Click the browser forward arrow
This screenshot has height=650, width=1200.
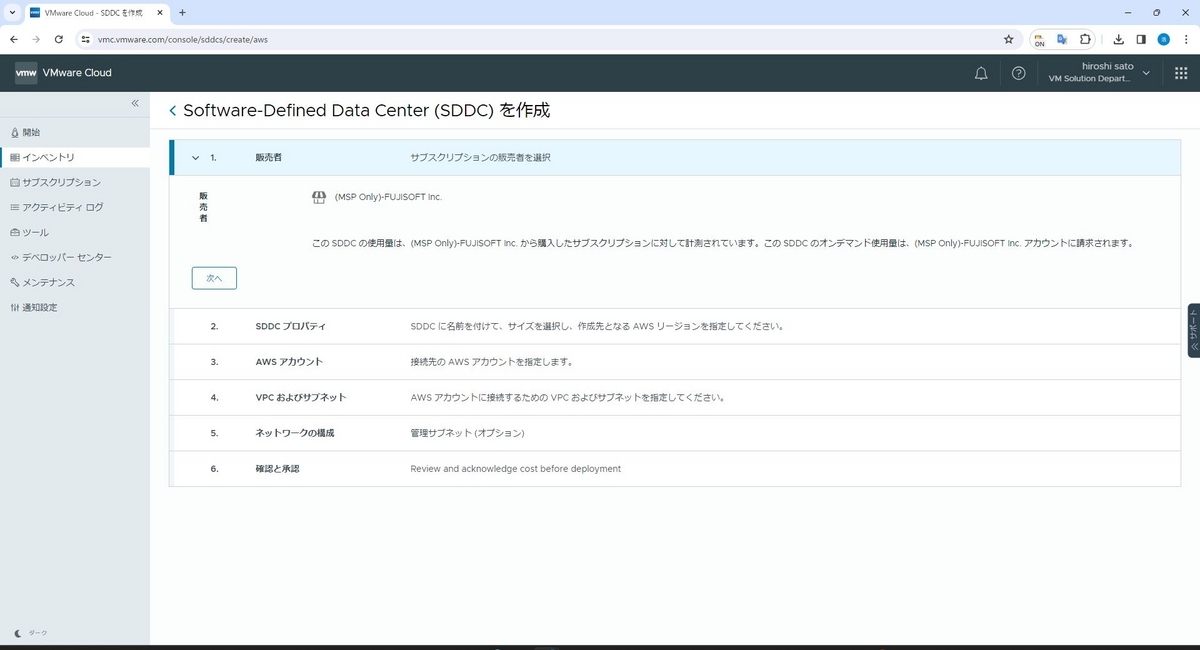coord(36,39)
